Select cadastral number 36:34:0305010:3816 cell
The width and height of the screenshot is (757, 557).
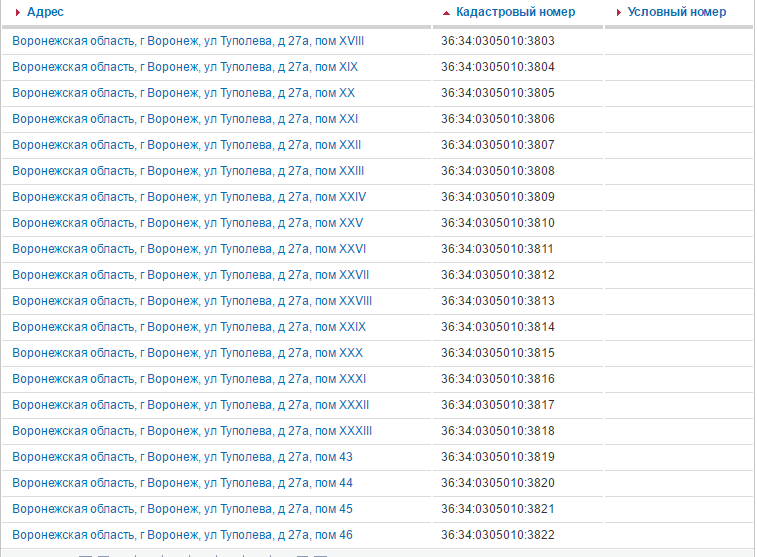pos(497,379)
